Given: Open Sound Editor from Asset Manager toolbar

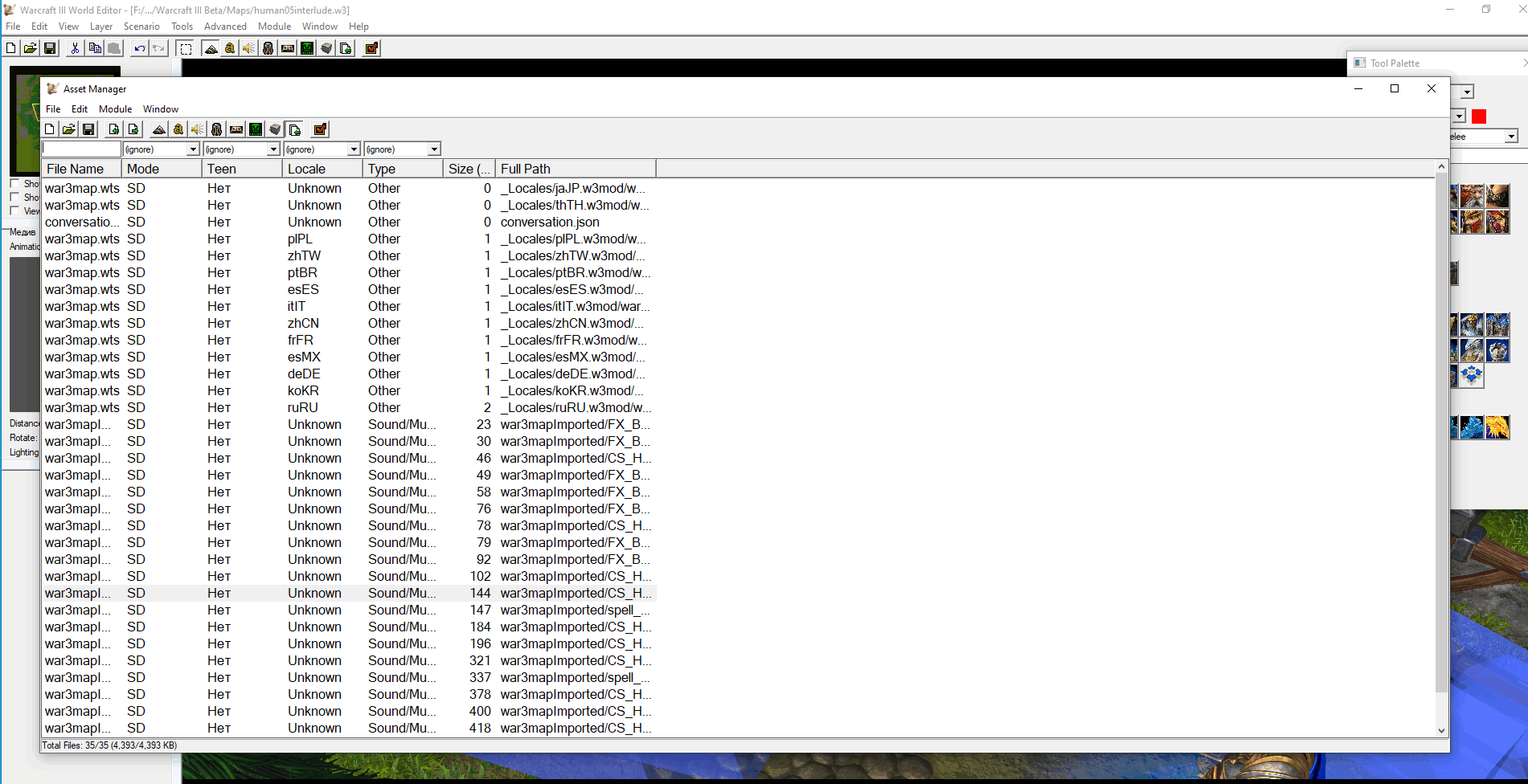Looking at the screenshot, I should click(198, 129).
